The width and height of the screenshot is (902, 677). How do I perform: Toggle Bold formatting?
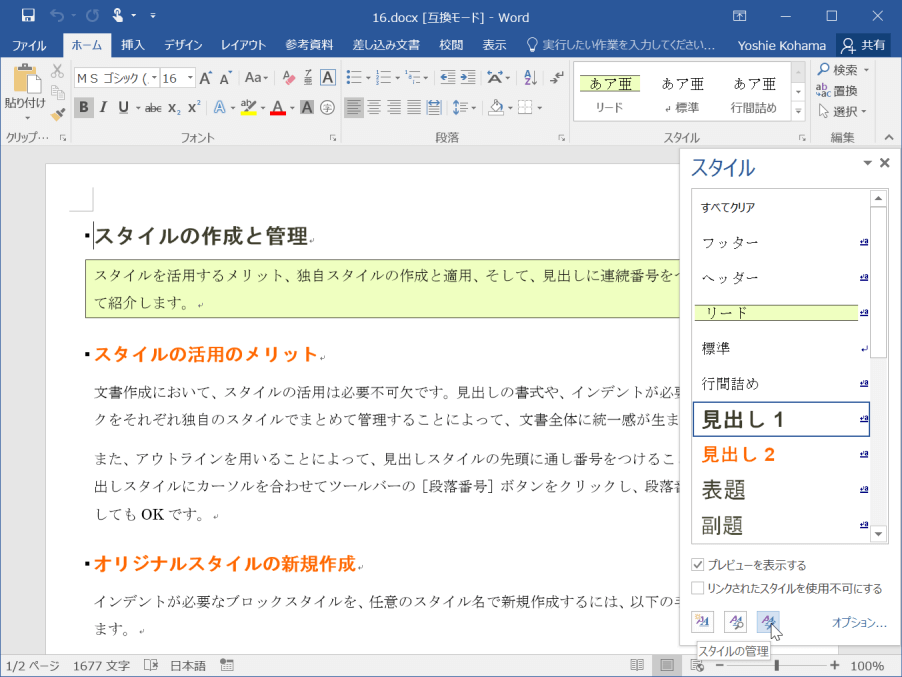(x=84, y=108)
